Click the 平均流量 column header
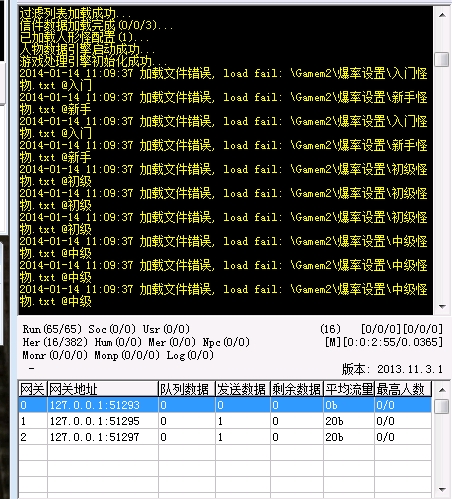 click(x=349, y=389)
